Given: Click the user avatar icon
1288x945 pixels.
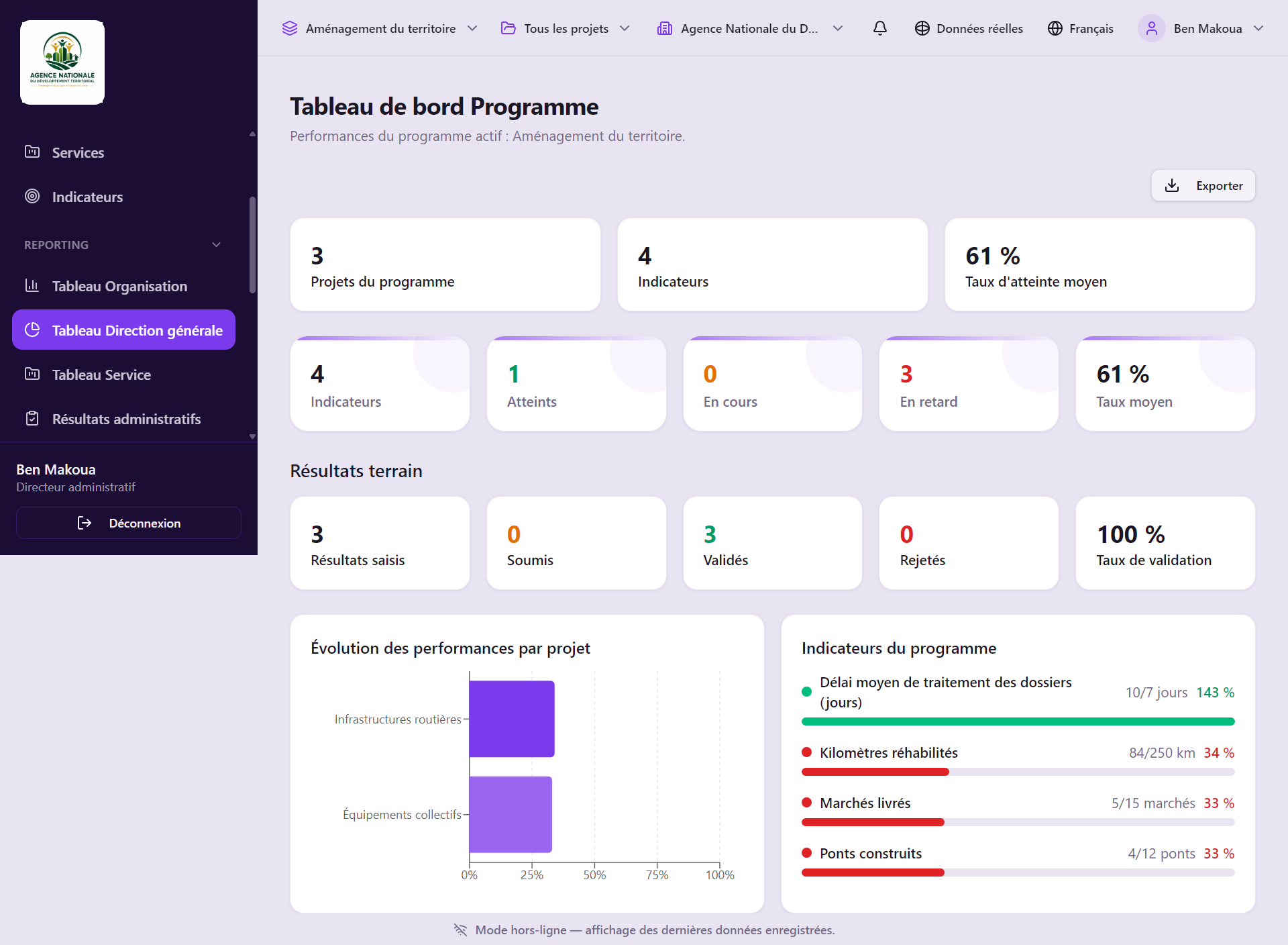Looking at the screenshot, I should coord(1151,28).
